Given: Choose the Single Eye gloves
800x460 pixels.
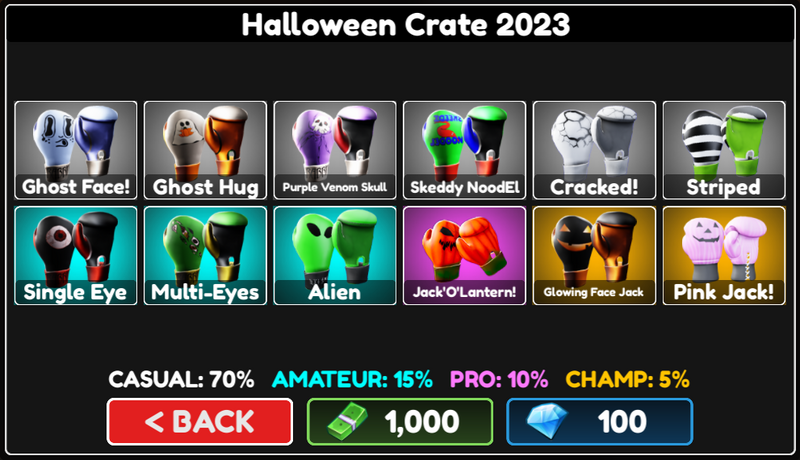Looking at the screenshot, I should click(76, 255).
